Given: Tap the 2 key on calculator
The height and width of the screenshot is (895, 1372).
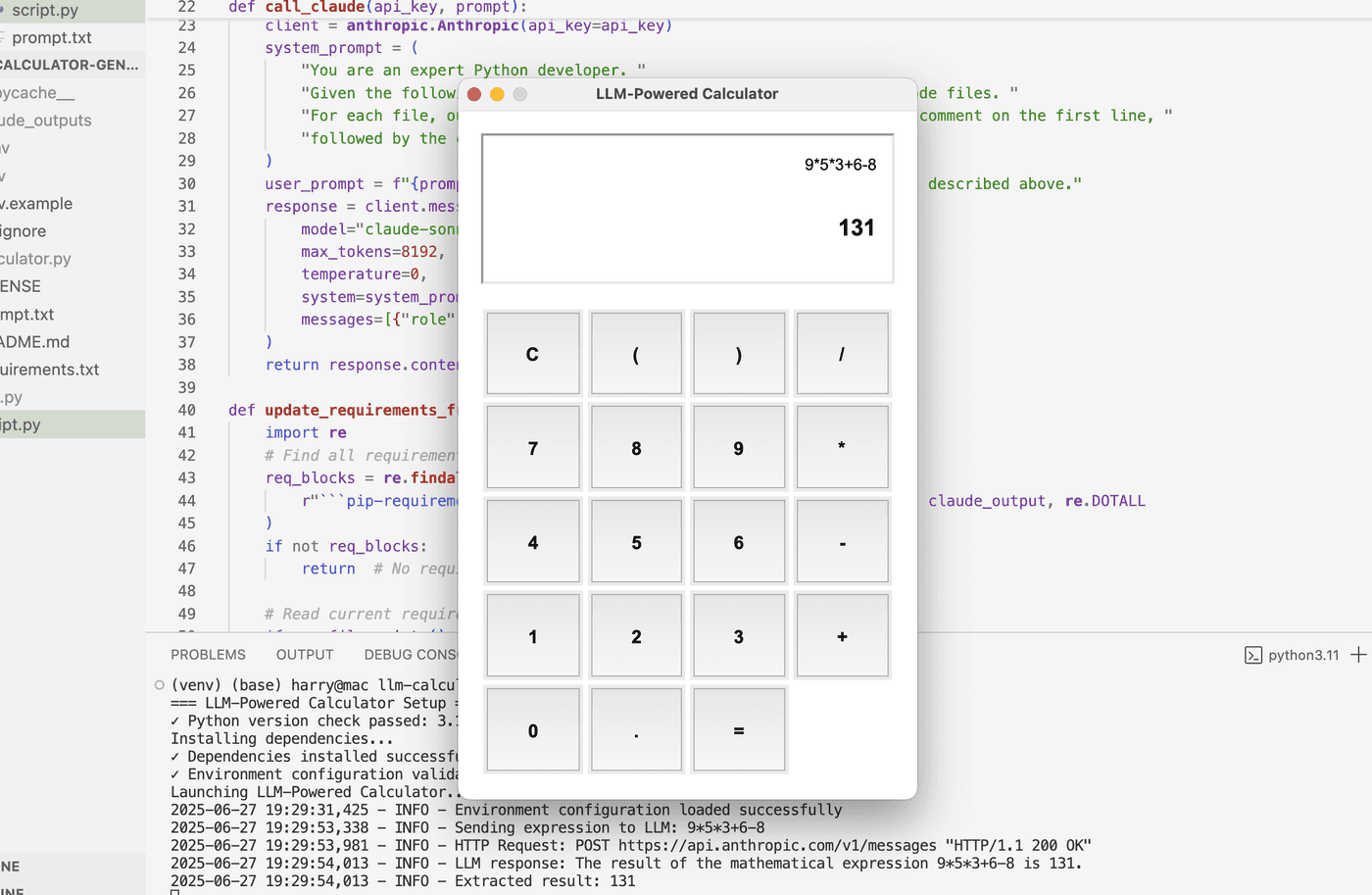Looking at the screenshot, I should click(636, 636).
